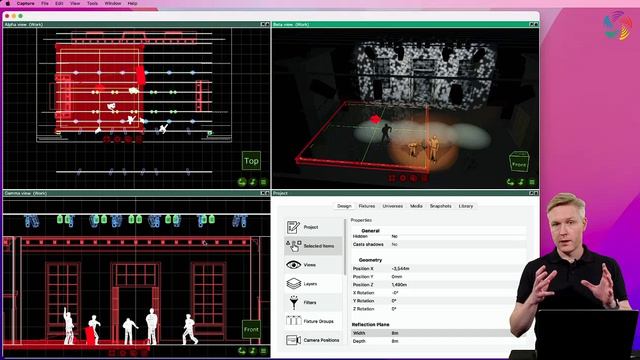Open the Filters funnel icon
The height and width of the screenshot is (360, 640).
pos(293,302)
